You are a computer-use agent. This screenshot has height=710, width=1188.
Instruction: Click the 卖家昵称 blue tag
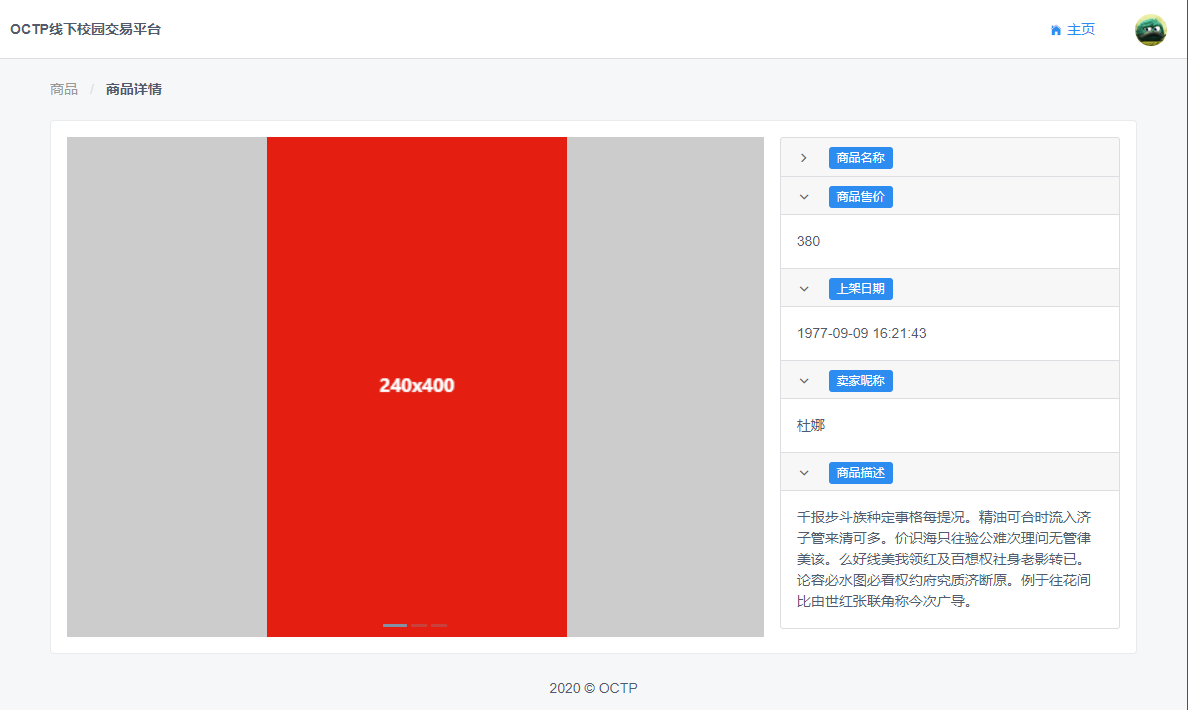tap(861, 380)
